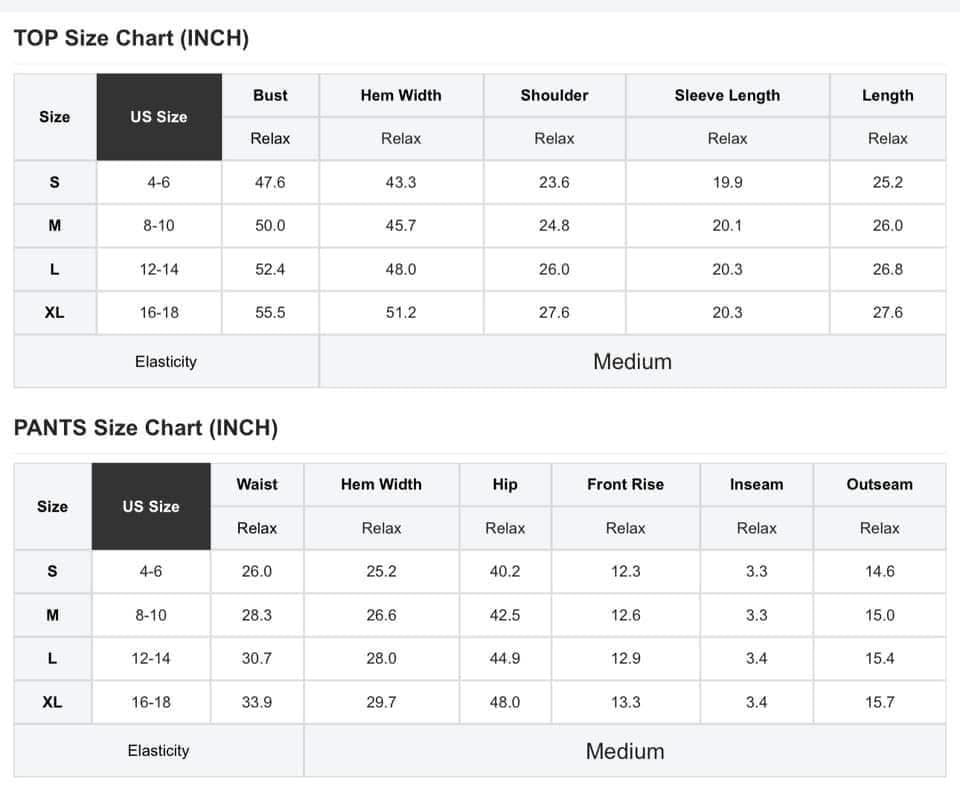Select the S row in PANTS chart

pos(479,571)
